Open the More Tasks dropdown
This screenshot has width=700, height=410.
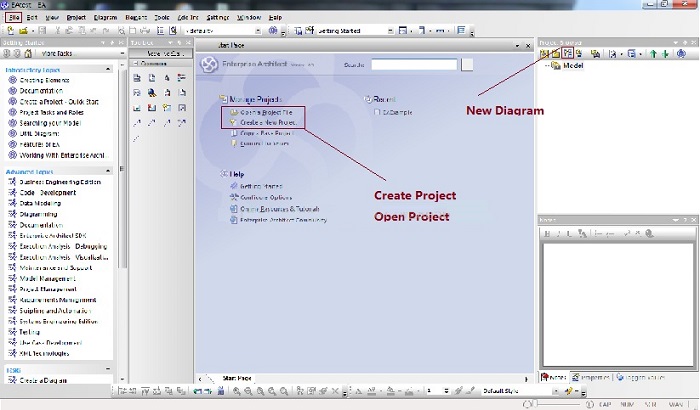82,53
